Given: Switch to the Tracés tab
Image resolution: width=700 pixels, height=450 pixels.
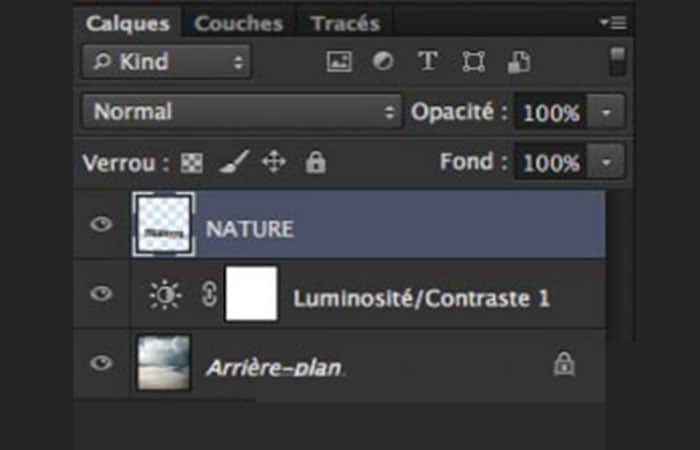Looking at the screenshot, I should (x=345, y=23).
